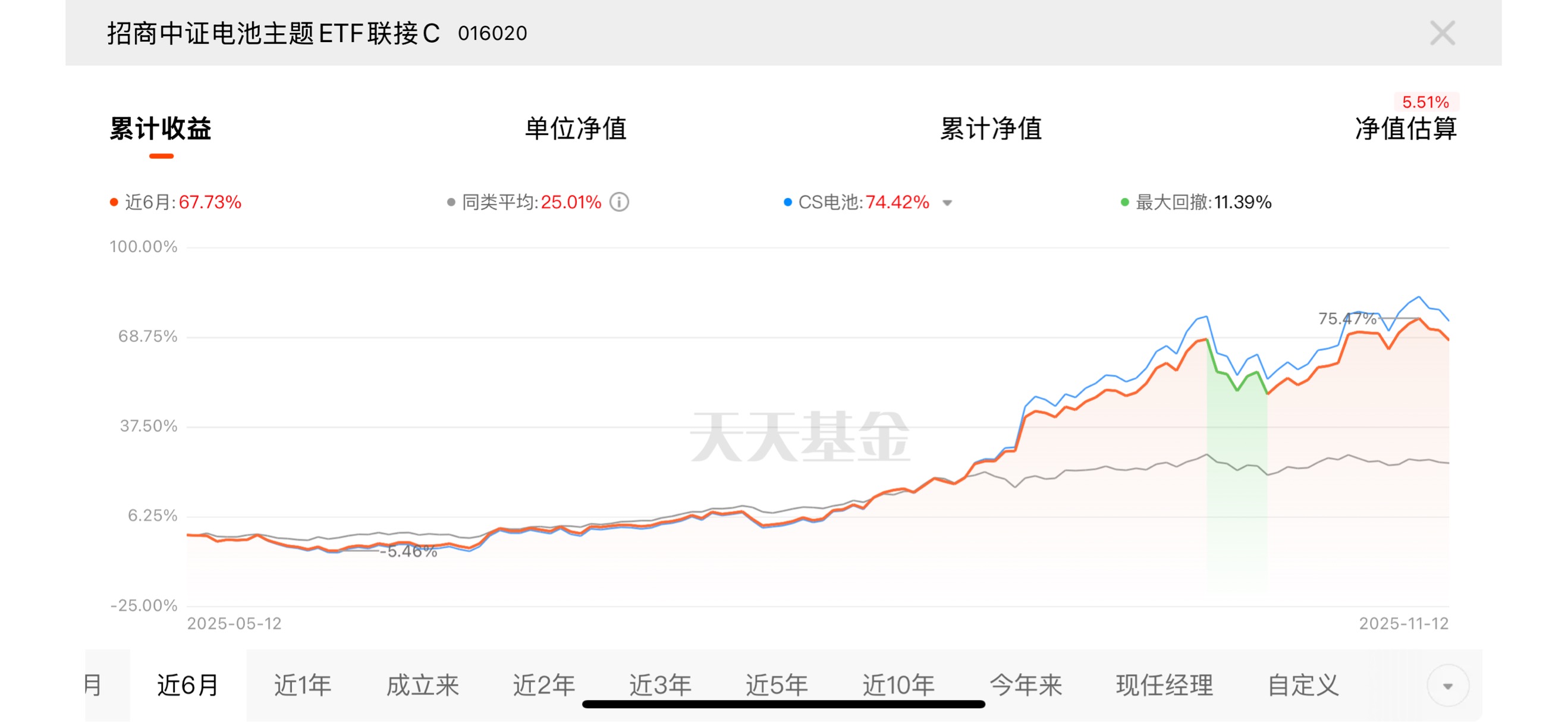Viewport: 1568px width, 722px height.
Task: Open the 自定义 custom range option
Action: (1303, 686)
